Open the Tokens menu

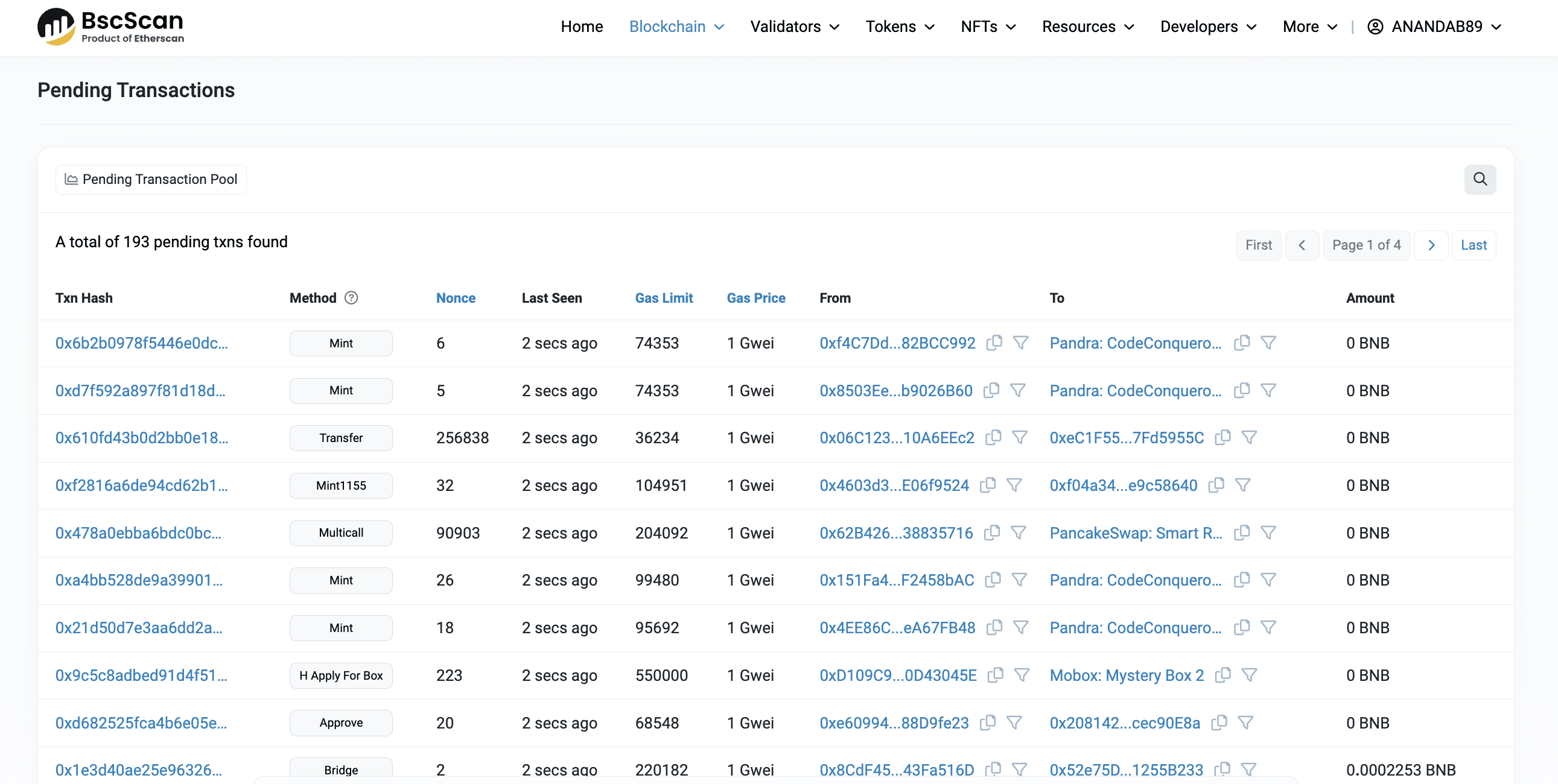click(x=899, y=27)
